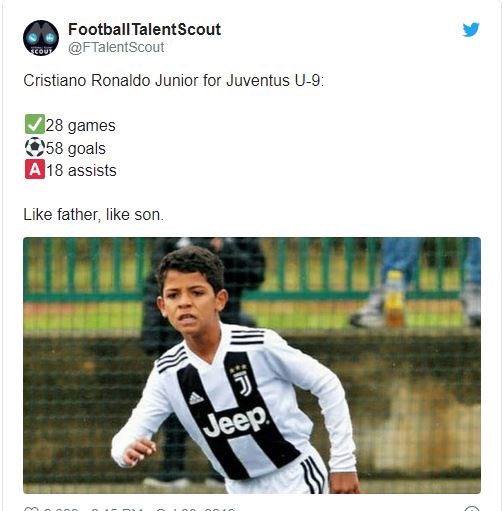The height and width of the screenshot is (511, 503).
Task: Select the "58 goals" text
Action: (76, 148)
